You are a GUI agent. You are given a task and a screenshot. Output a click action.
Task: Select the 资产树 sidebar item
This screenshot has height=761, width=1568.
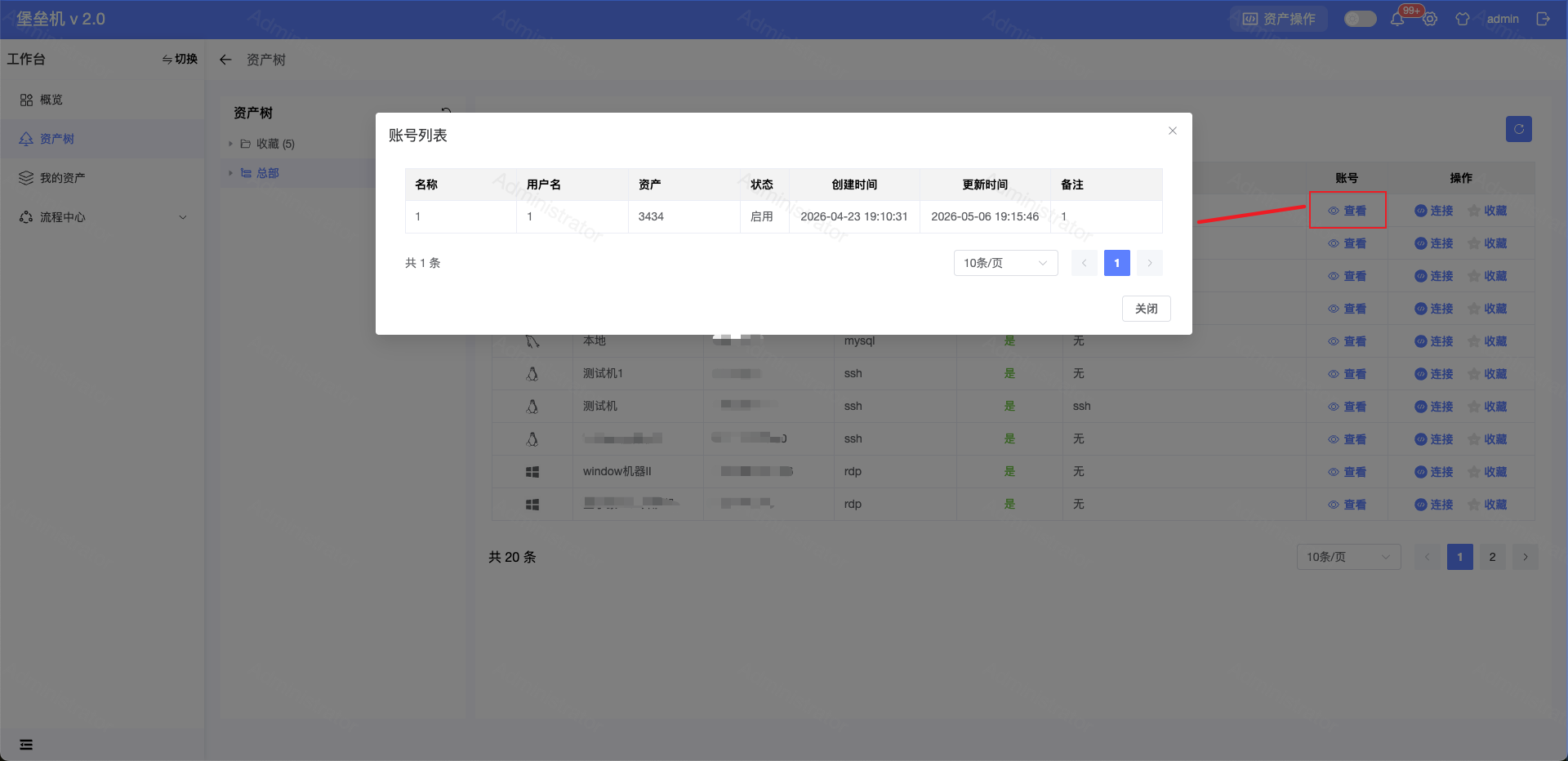click(x=102, y=139)
